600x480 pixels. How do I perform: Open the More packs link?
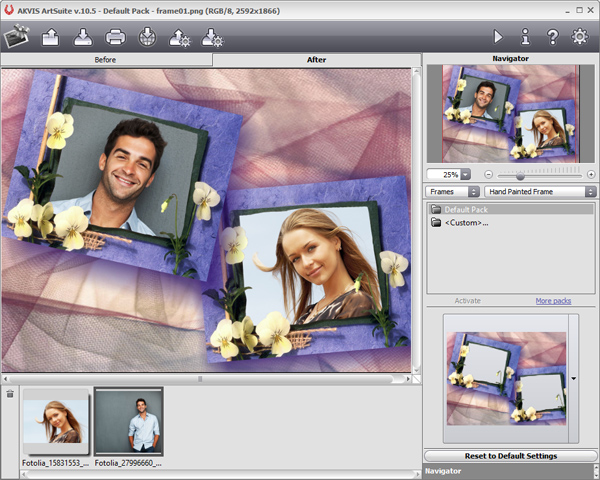pyautogui.click(x=553, y=301)
